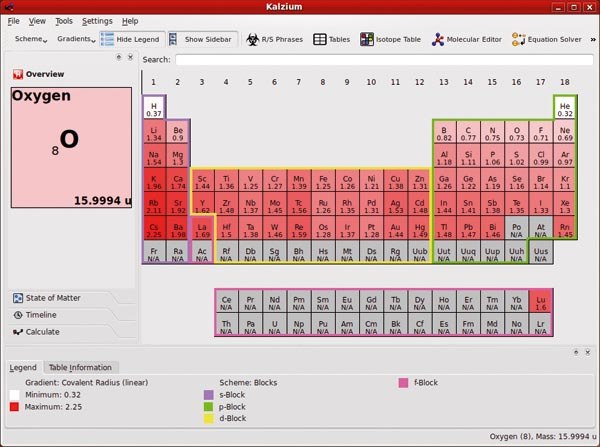Select the Cesium (Cs) element cell
The image size is (600, 447).
154,228
